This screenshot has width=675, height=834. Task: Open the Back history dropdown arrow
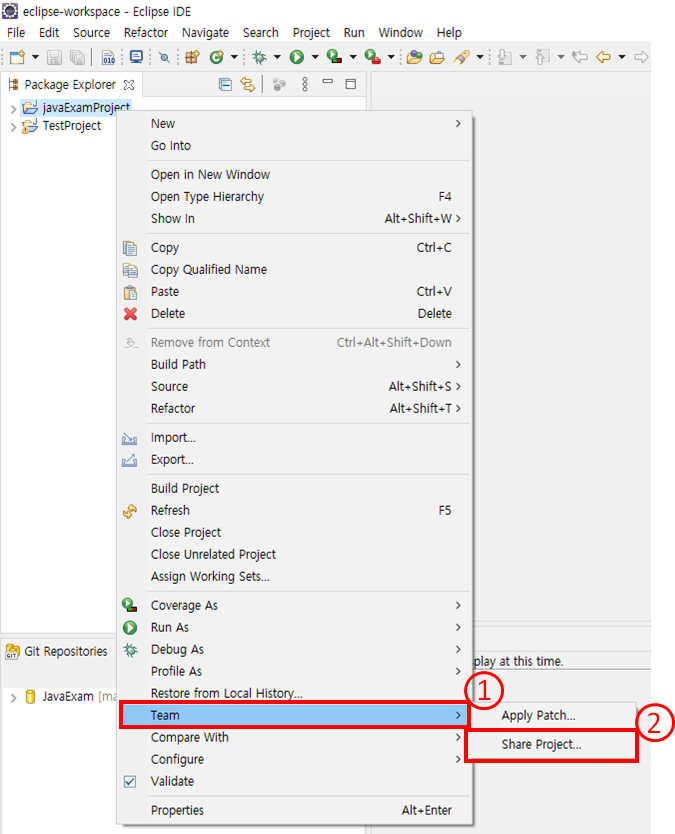tap(622, 57)
